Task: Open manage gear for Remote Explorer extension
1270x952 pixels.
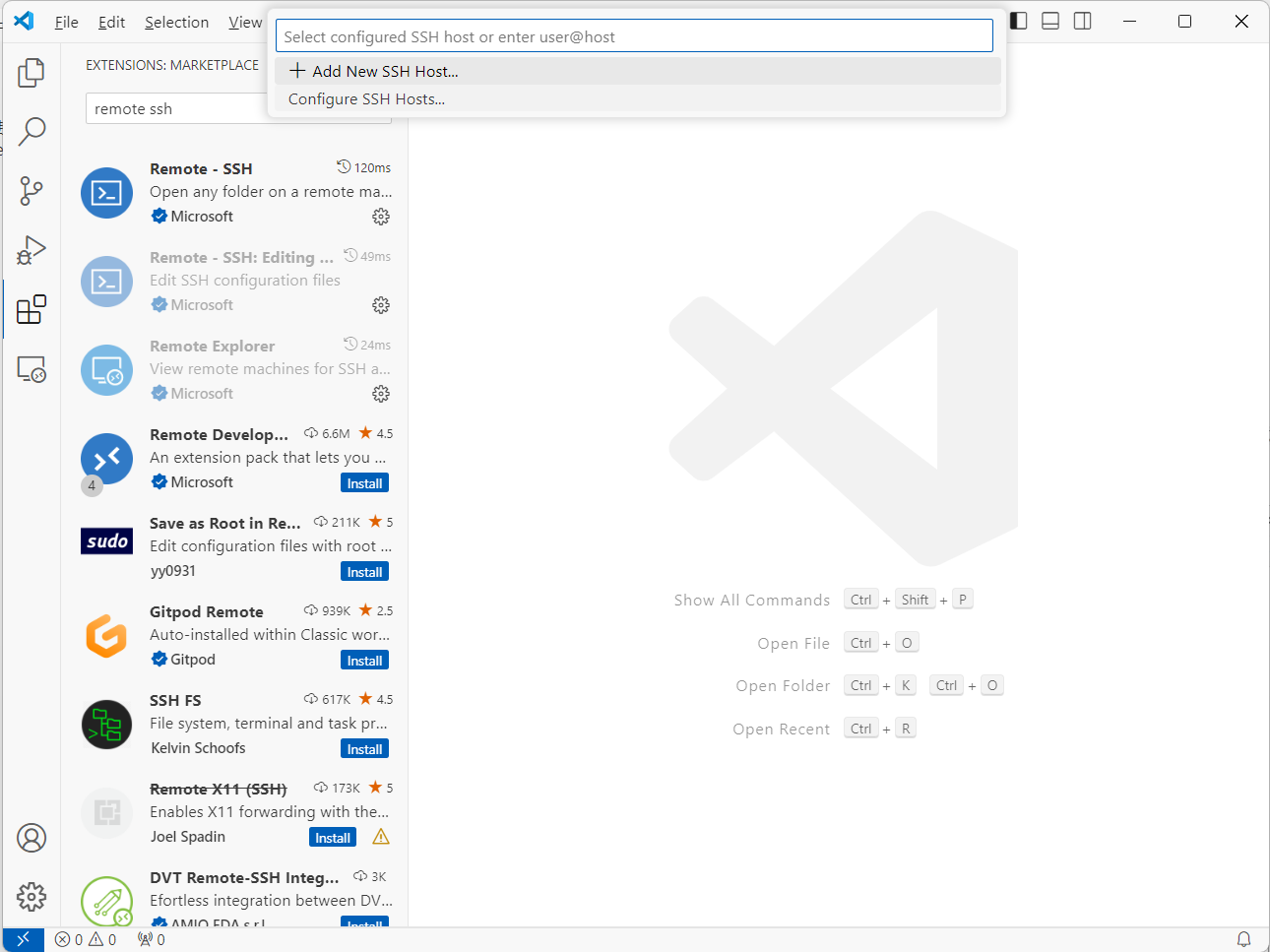Action: (x=381, y=394)
